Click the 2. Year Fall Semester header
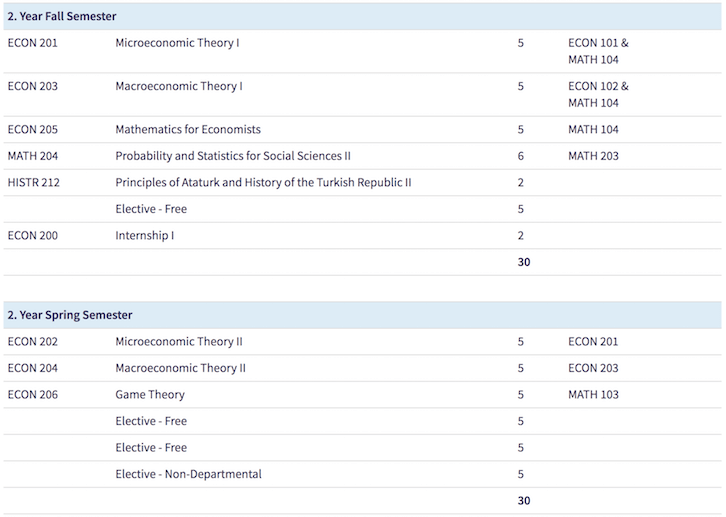726x517 pixels. click(x=62, y=16)
